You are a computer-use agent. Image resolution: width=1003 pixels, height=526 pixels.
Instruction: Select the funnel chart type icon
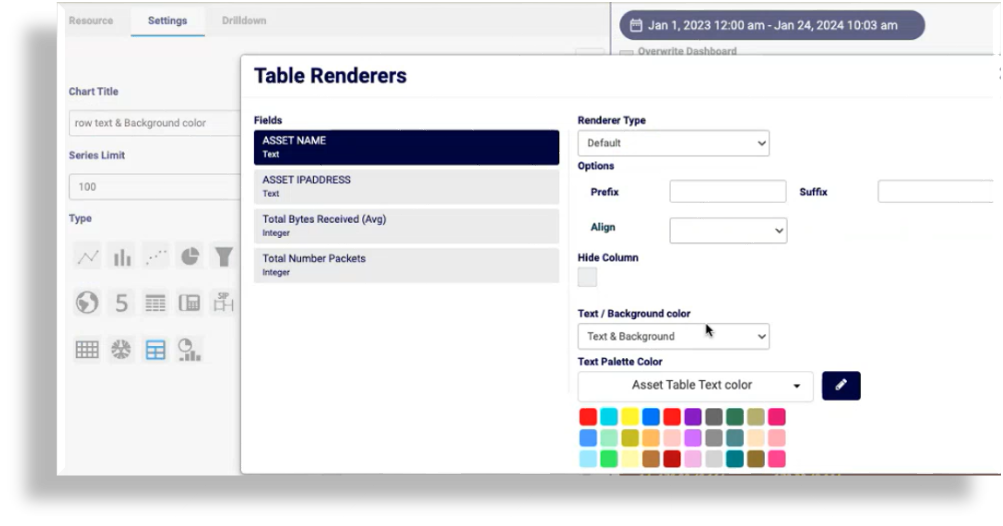pyautogui.click(x=223, y=257)
